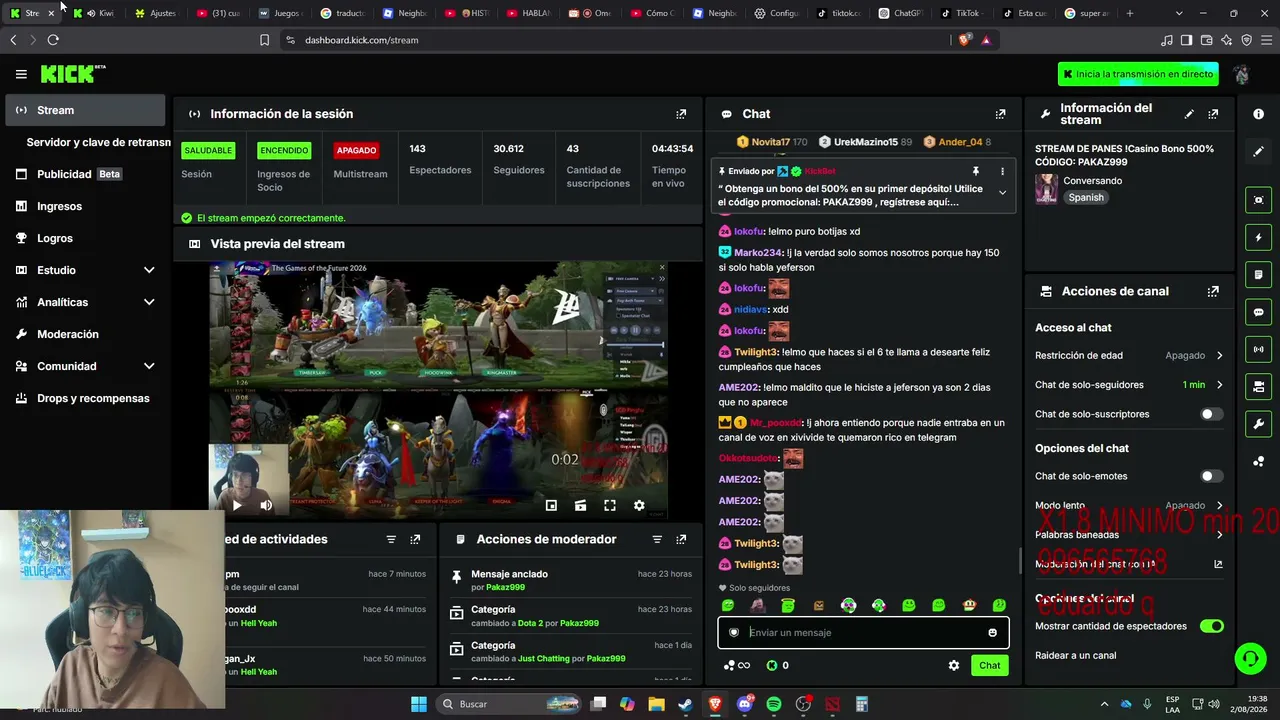Open the stream preview settings gear
The width and height of the screenshot is (1280, 720).
(639, 505)
